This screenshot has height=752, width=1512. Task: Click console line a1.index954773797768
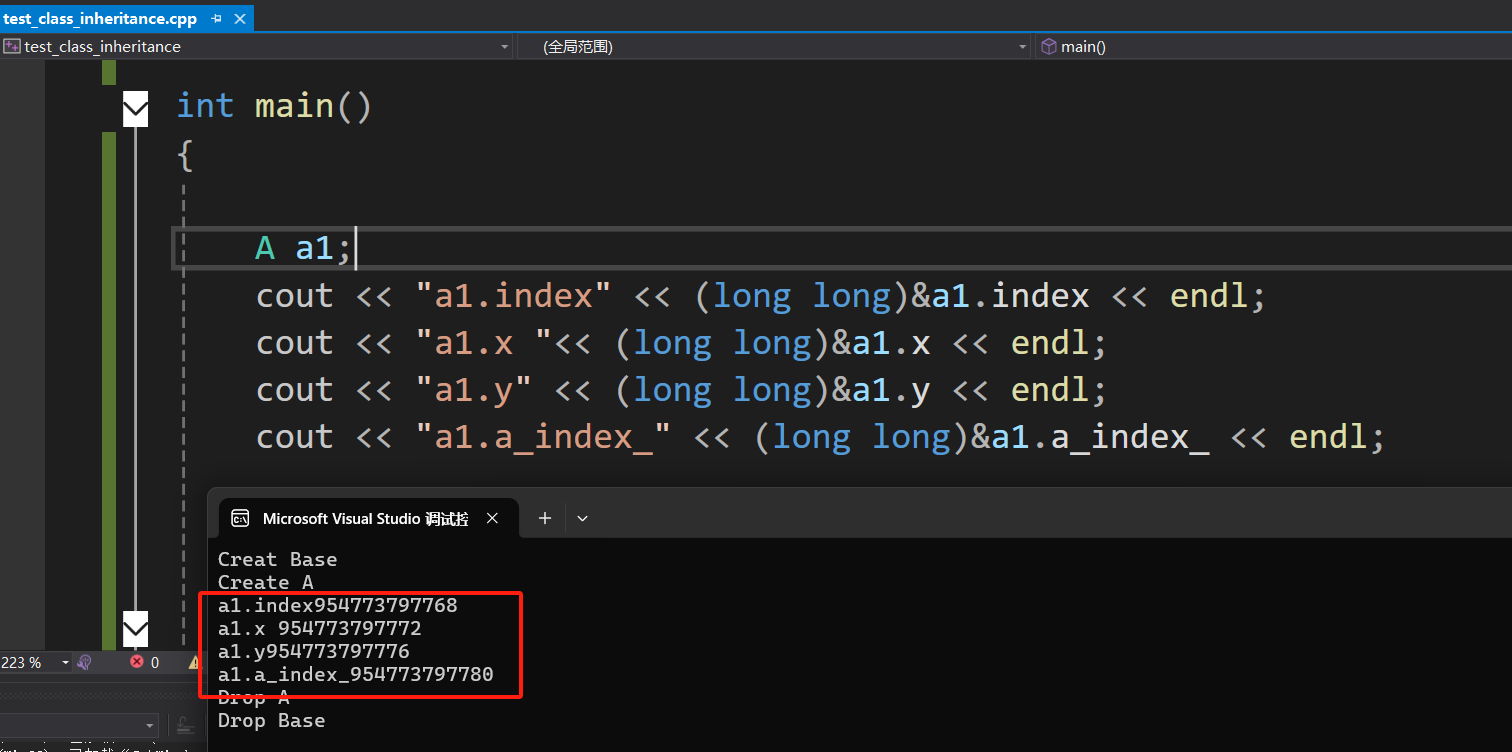pos(337,605)
